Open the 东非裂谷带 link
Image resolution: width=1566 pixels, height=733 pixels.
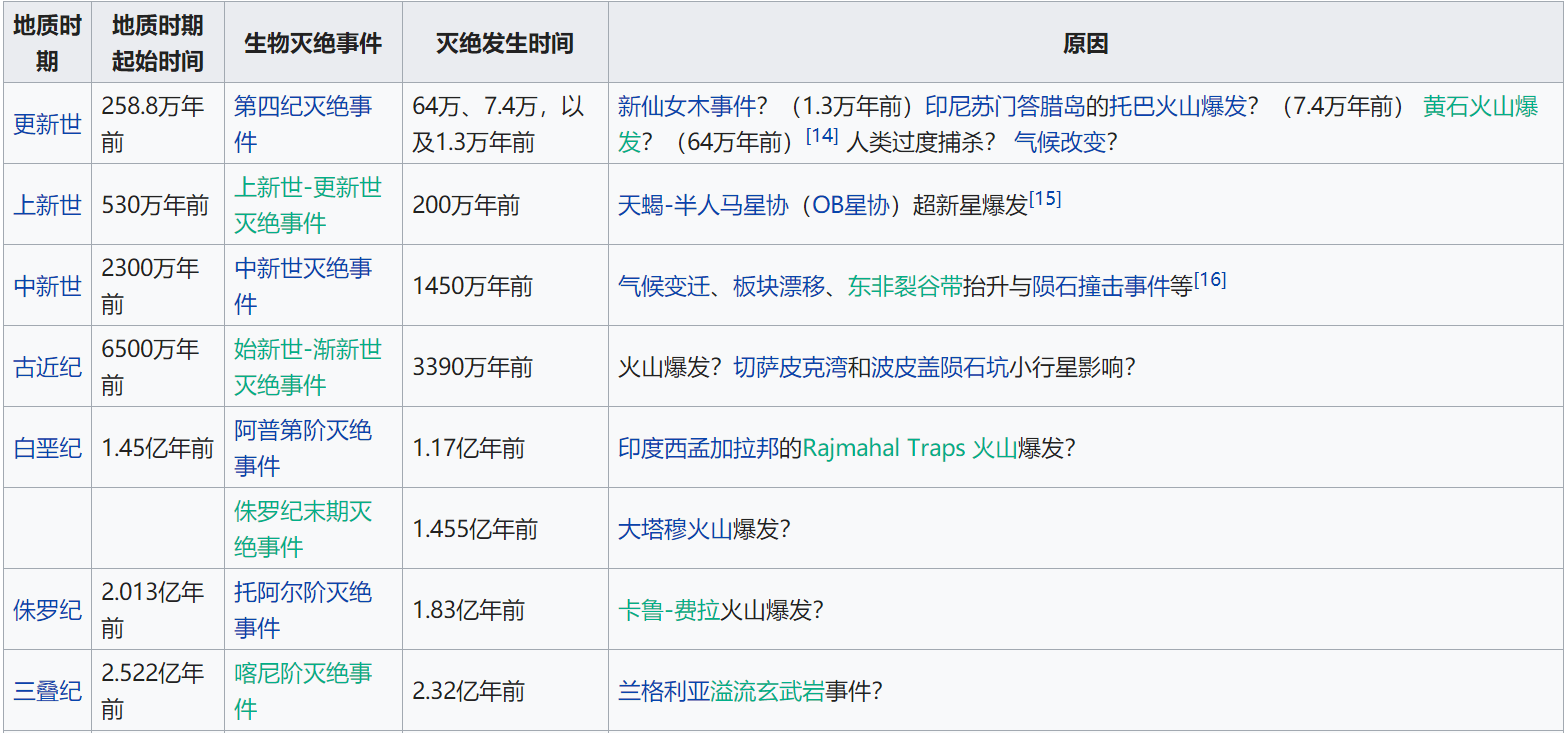tap(905, 287)
